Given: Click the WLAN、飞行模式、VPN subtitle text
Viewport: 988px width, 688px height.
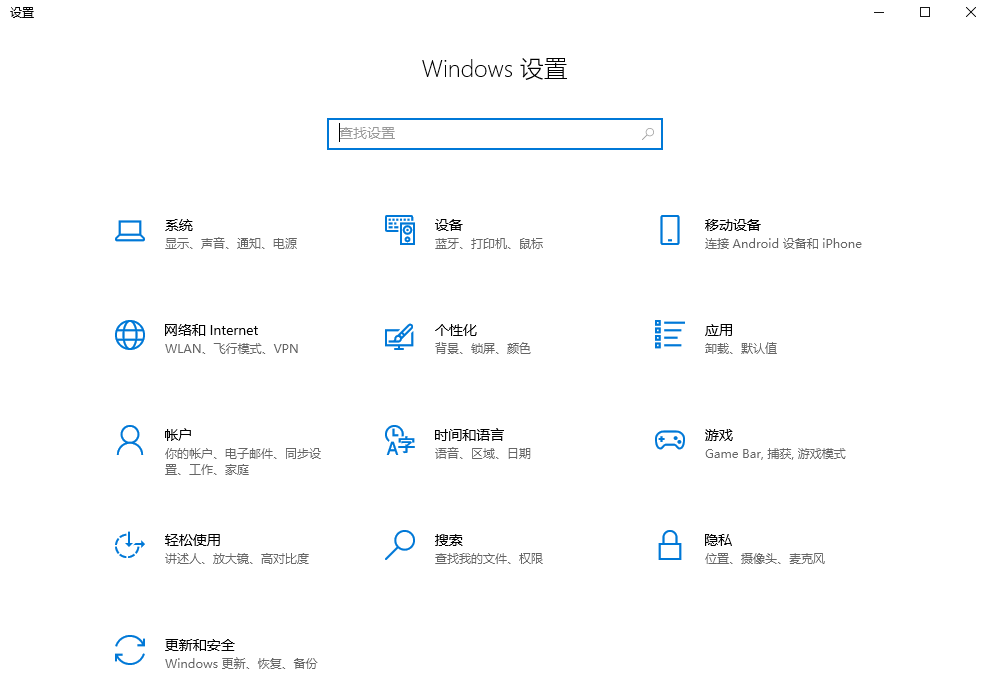Looking at the screenshot, I should click(230, 348).
